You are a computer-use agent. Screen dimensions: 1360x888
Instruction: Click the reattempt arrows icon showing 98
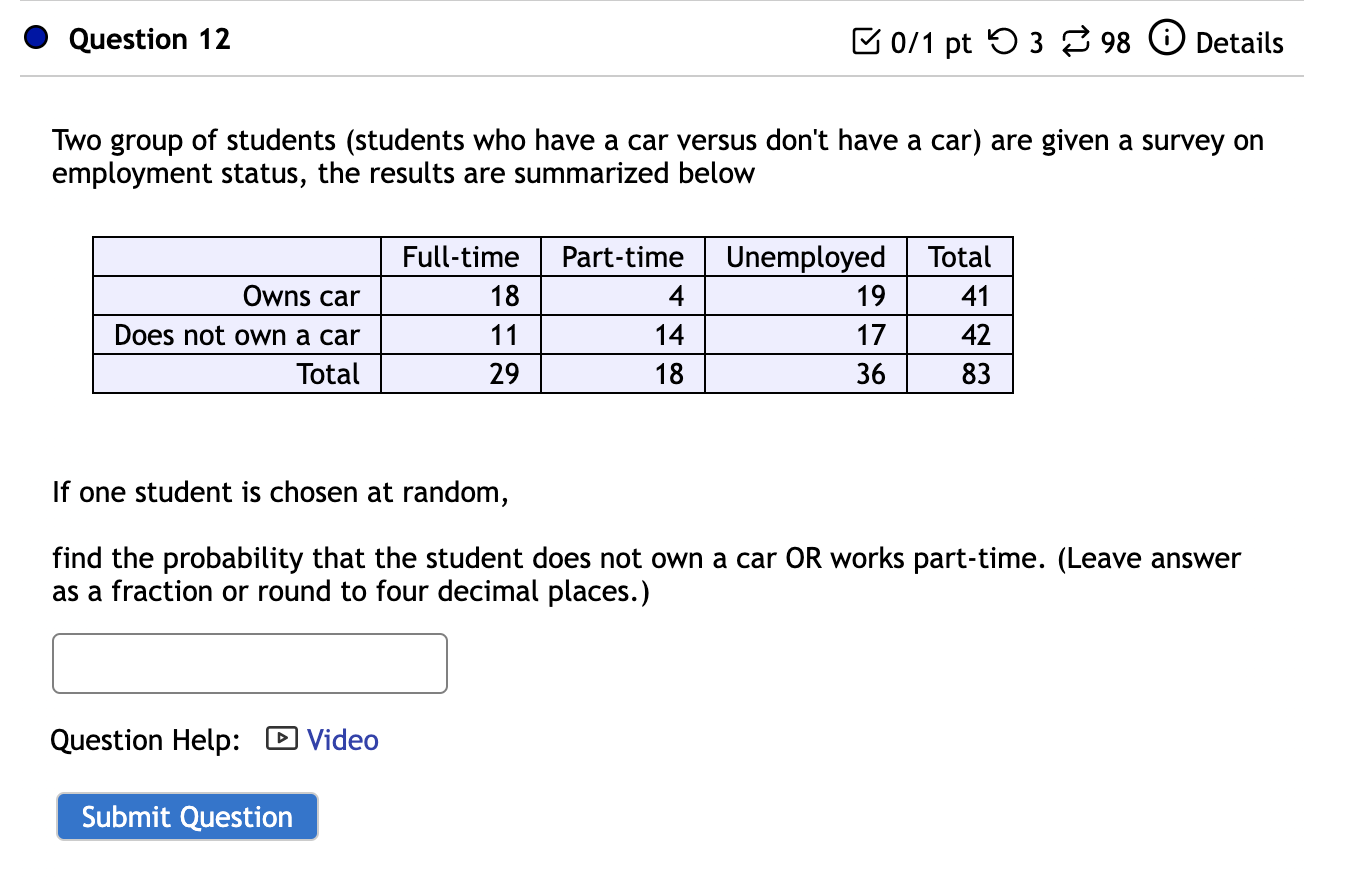[x=1075, y=42]
